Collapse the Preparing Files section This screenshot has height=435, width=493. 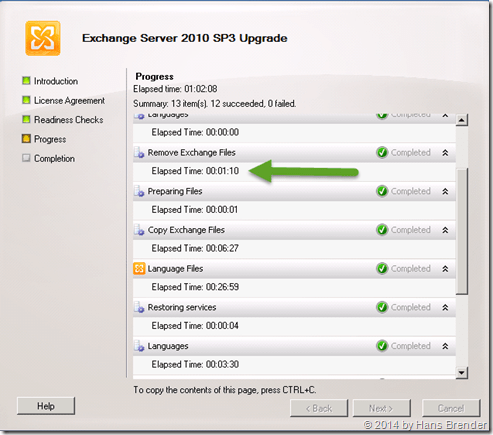[x=445, y=192]
